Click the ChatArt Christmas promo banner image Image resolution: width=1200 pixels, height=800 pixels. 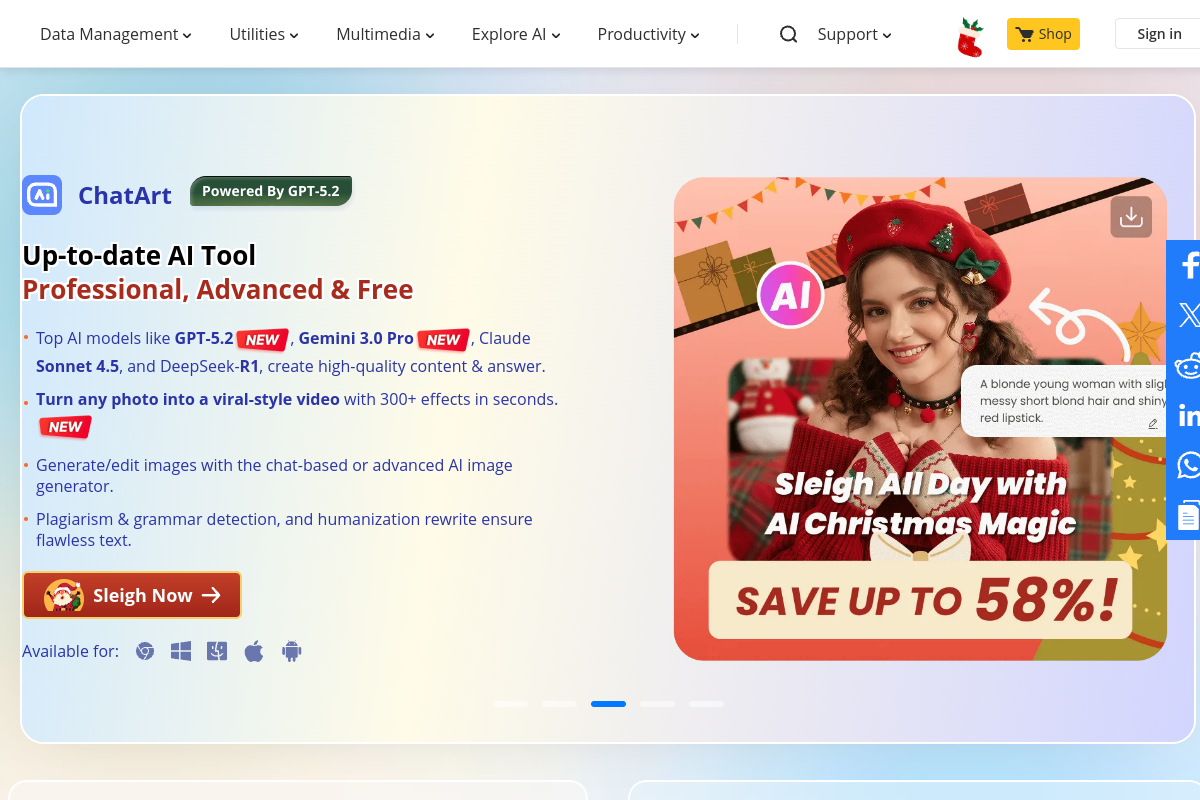pyautogui.click(x=920, y=419)
